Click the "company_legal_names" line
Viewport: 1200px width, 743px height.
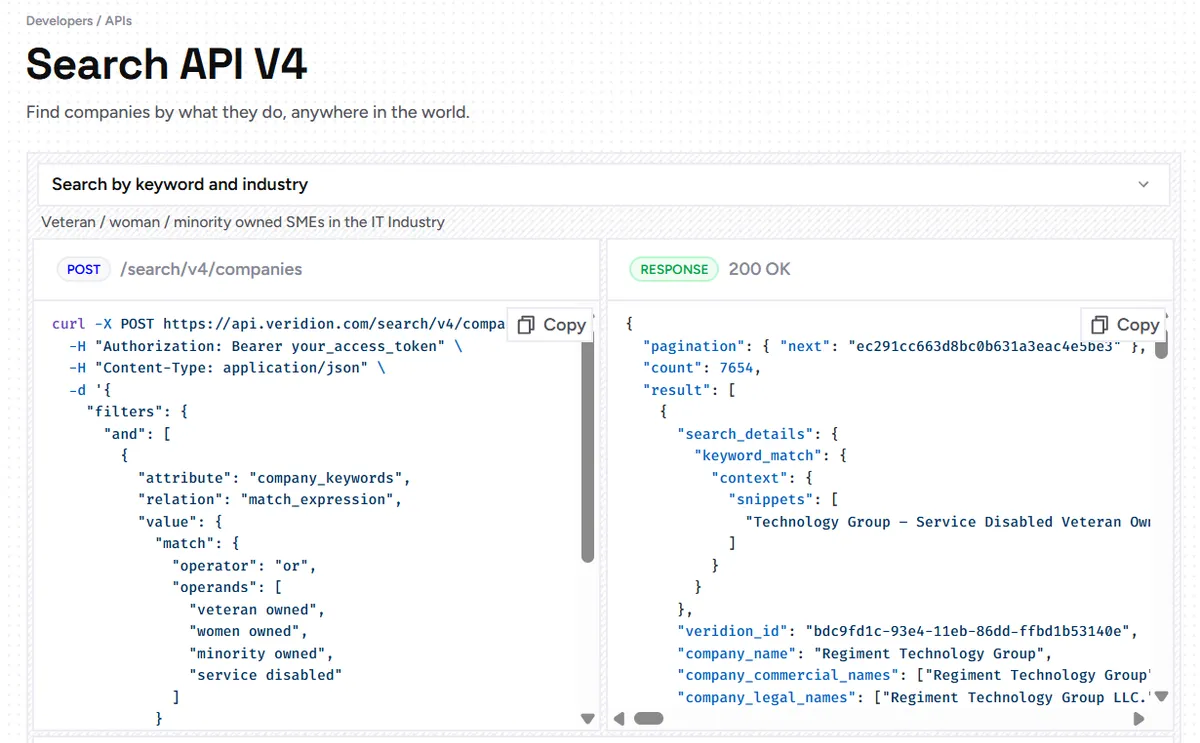(x=914, y=697)
